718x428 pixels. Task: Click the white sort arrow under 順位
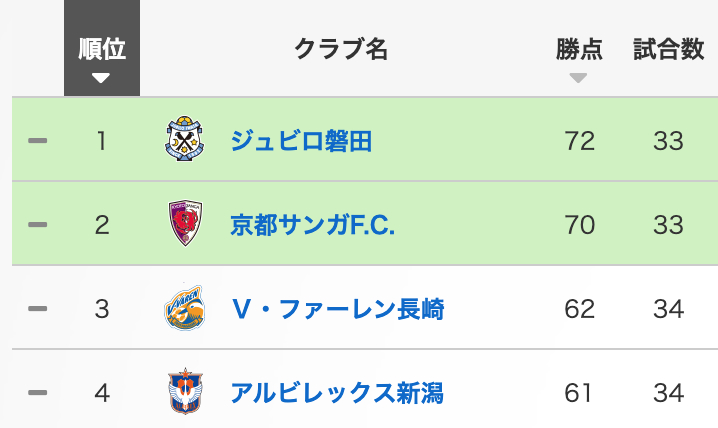pos(101,78)
